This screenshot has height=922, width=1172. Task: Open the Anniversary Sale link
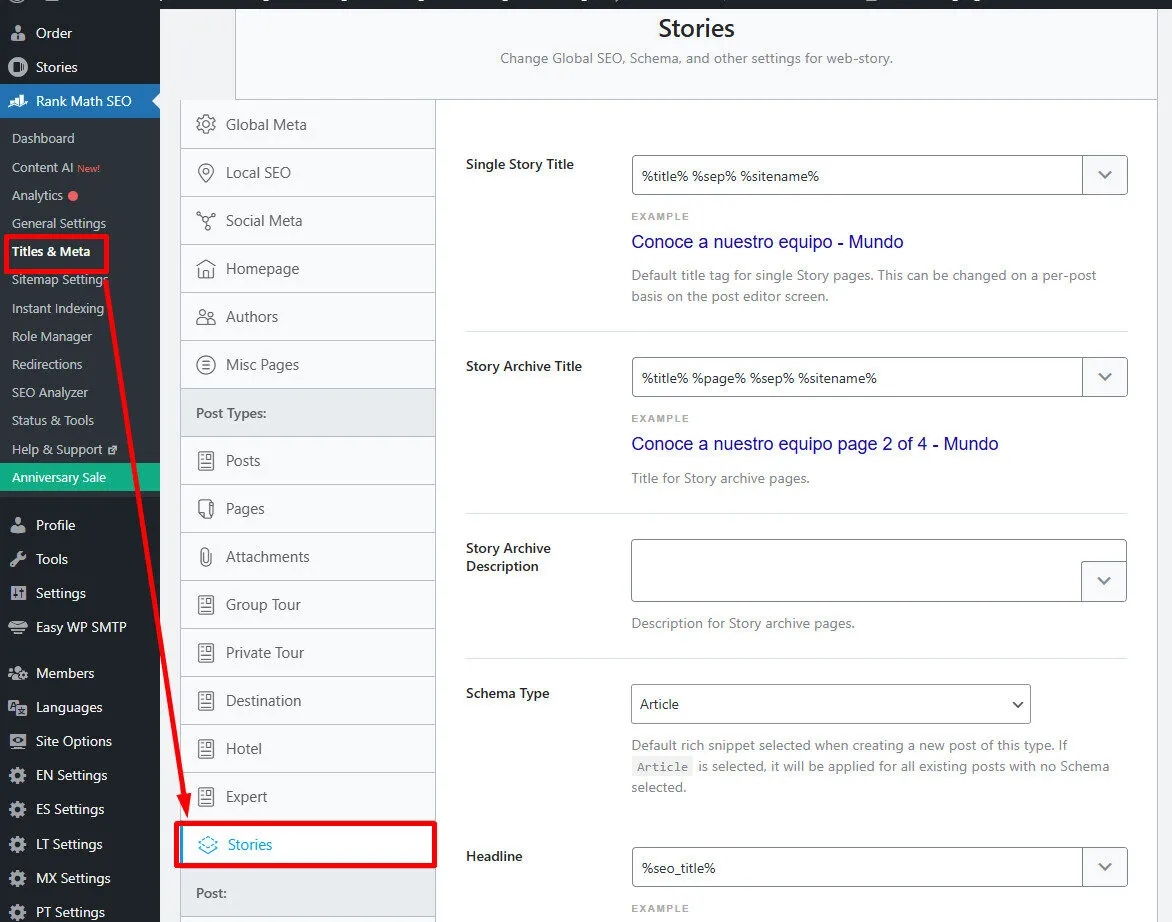(59, 477)
